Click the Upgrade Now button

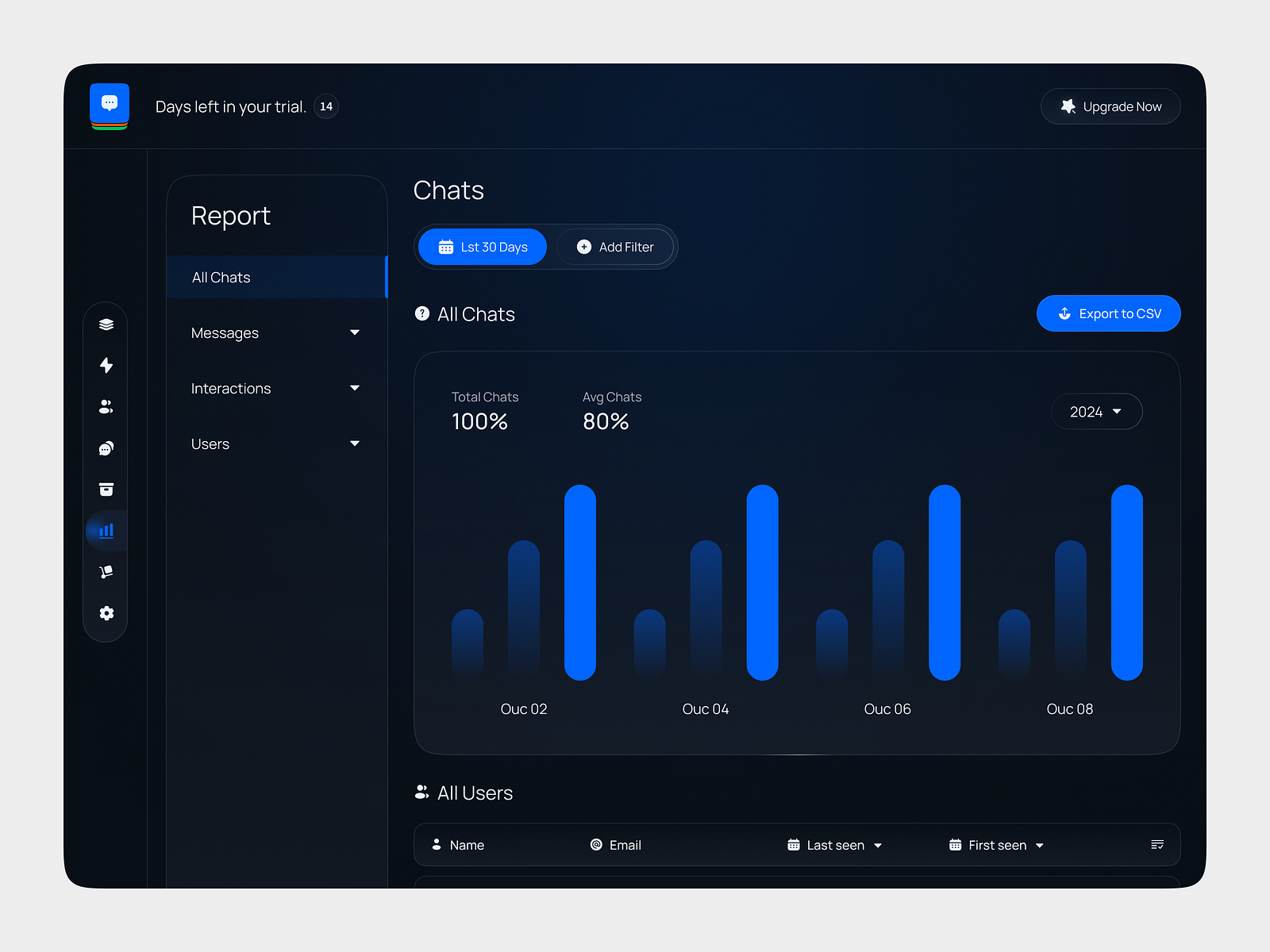tap(1110, 106)
